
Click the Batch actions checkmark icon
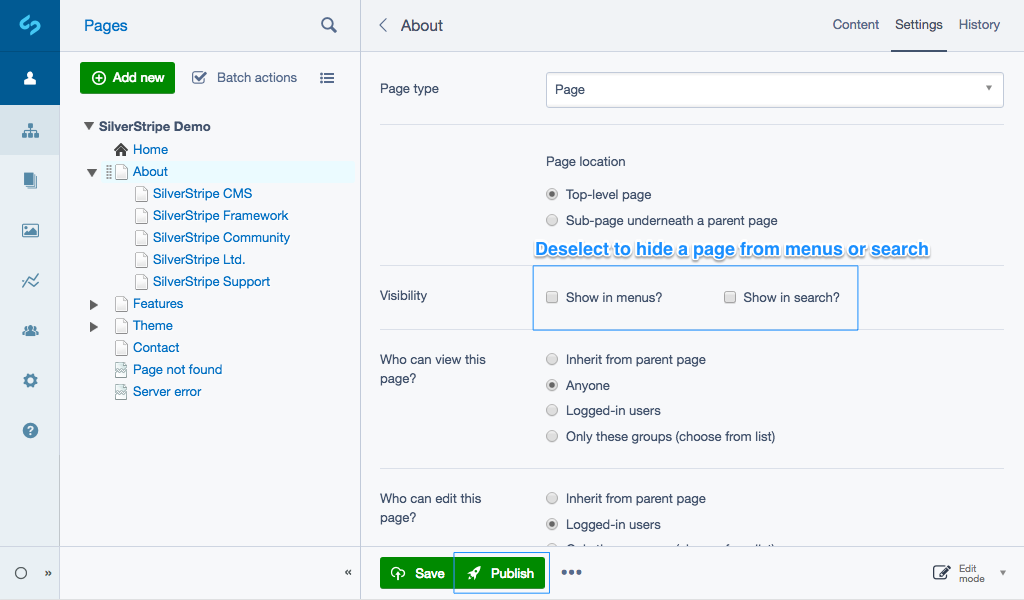200,77
